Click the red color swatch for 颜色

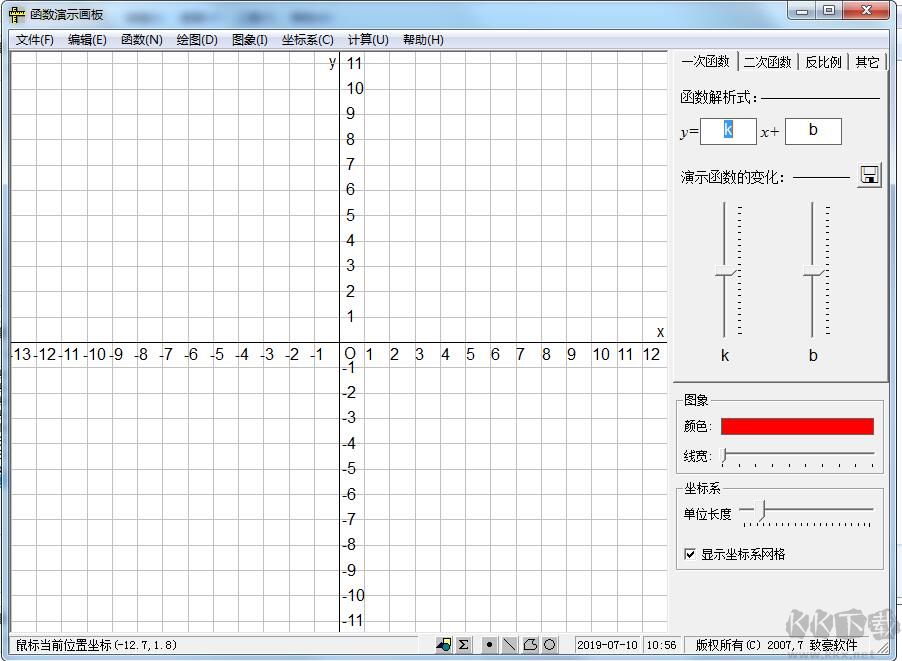pyautogui.click(x=797, y=425)
